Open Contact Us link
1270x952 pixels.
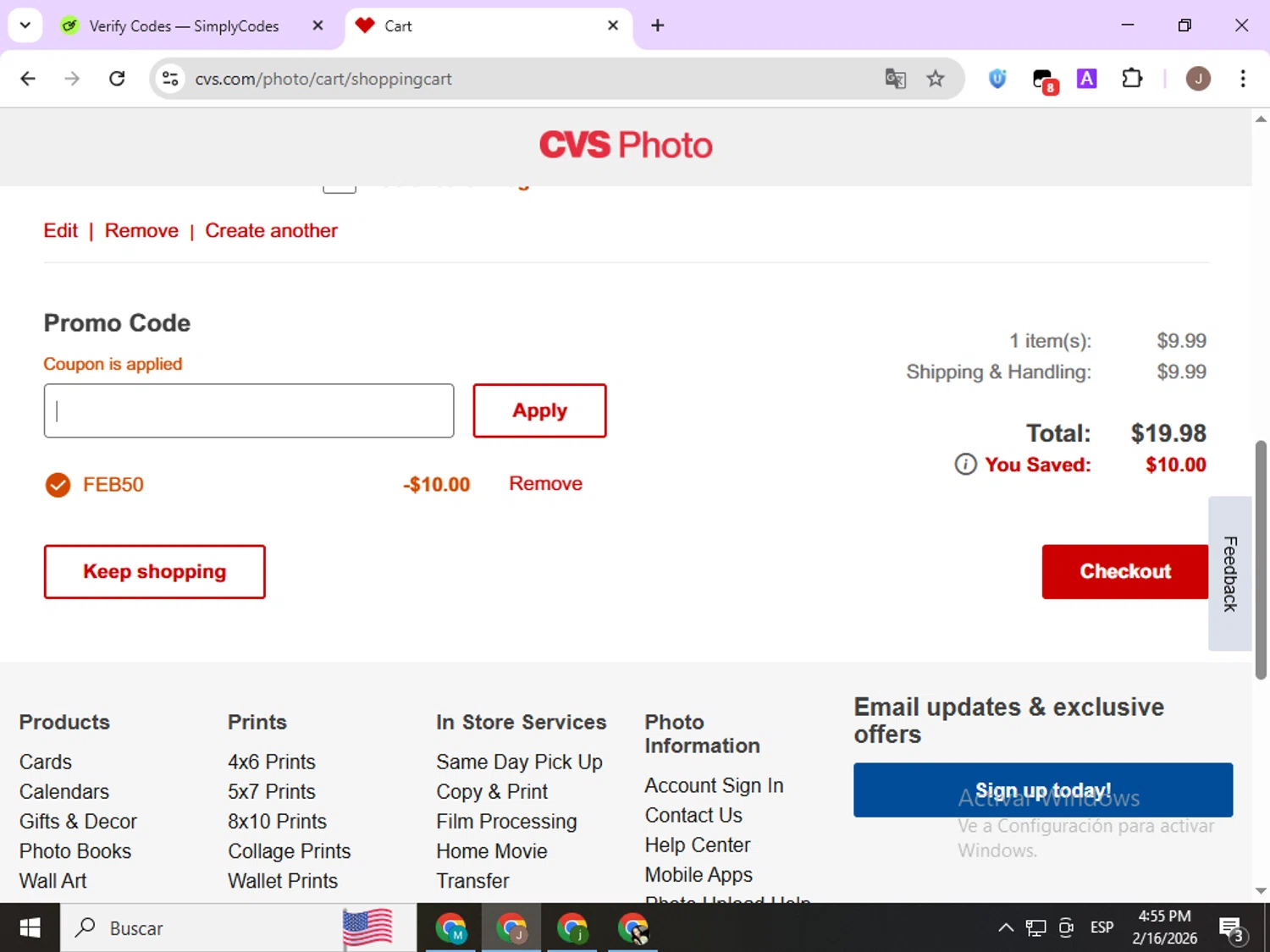[693, 816]
